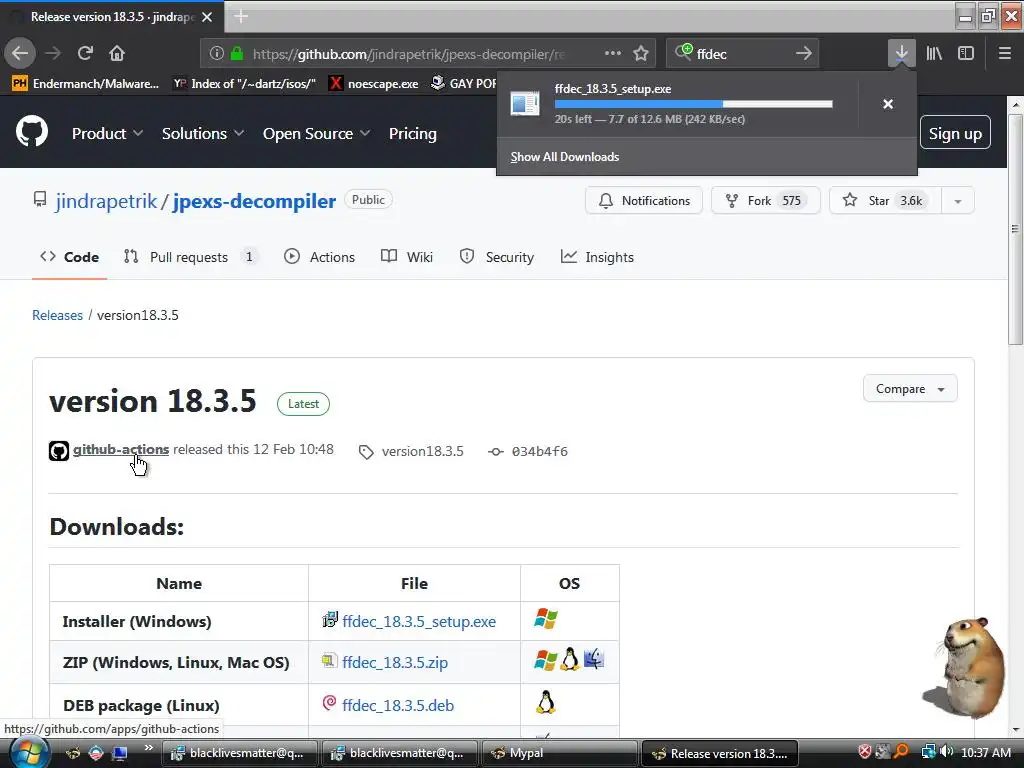This screenshot has height=768, width=1024.
Task: Click the red shield security tray icon
Action: [x=865, y=752]
